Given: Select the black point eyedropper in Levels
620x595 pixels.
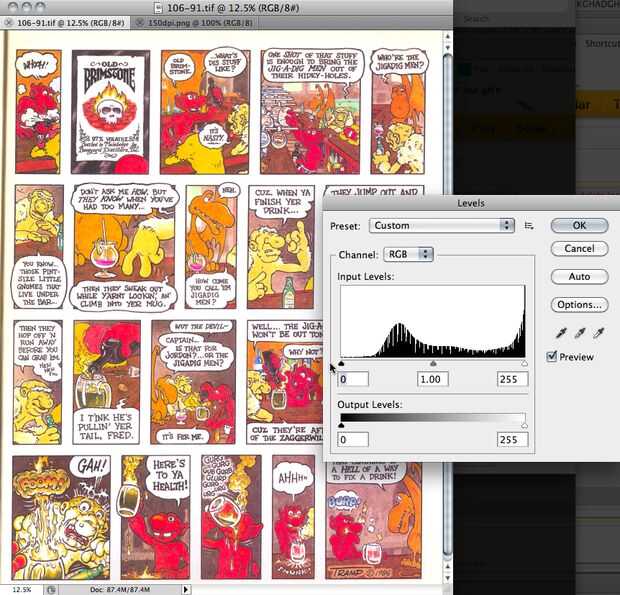Looking at the screenshot, I should coord(561,333).
